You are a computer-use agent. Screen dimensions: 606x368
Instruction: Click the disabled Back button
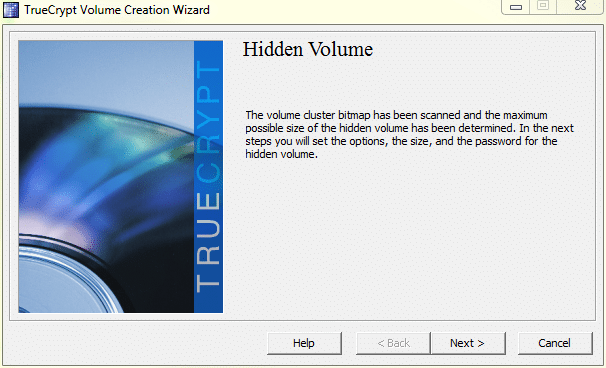pos(393,343)
